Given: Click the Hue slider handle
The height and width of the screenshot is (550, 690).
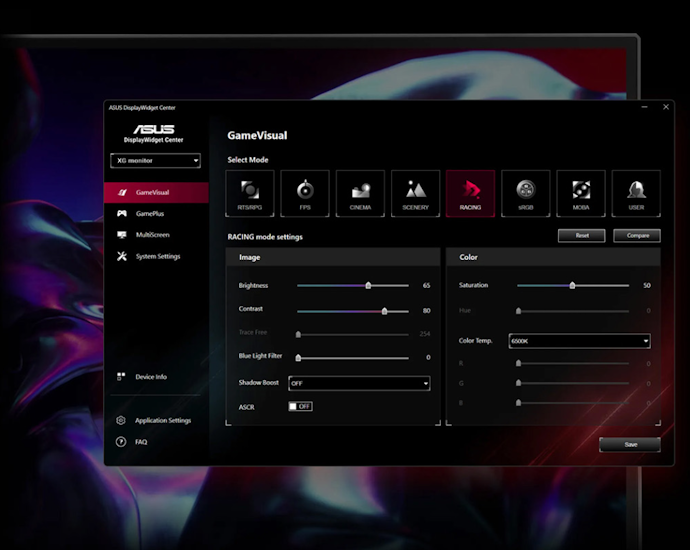Looking at the screenshot, I should tap(518, 311).
